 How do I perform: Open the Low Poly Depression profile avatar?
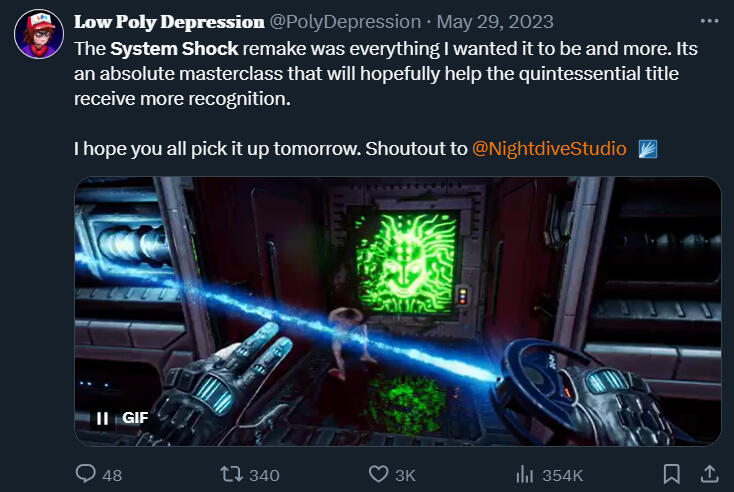pos(39,34)
